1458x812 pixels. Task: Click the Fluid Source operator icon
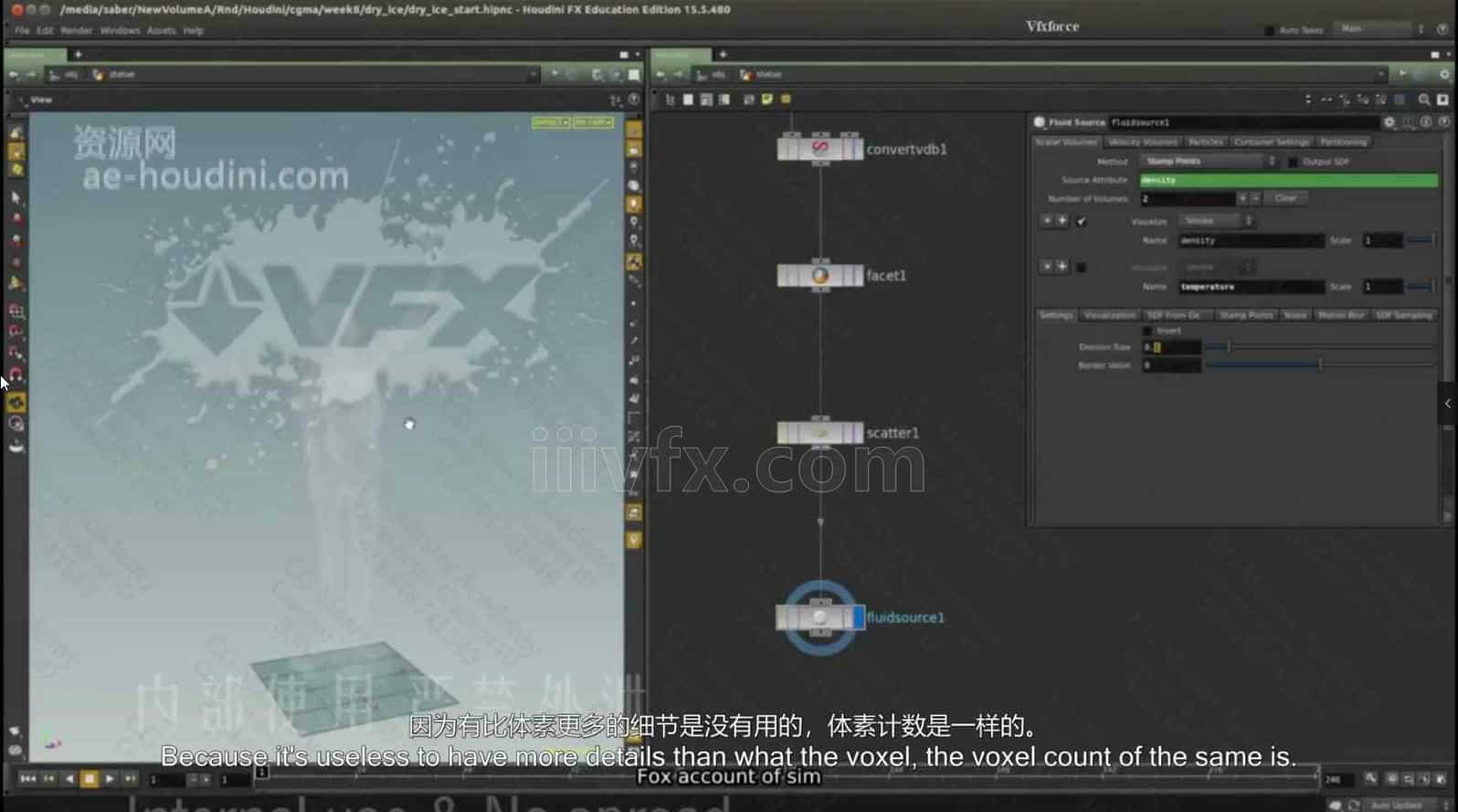(x=1039, y=122)
